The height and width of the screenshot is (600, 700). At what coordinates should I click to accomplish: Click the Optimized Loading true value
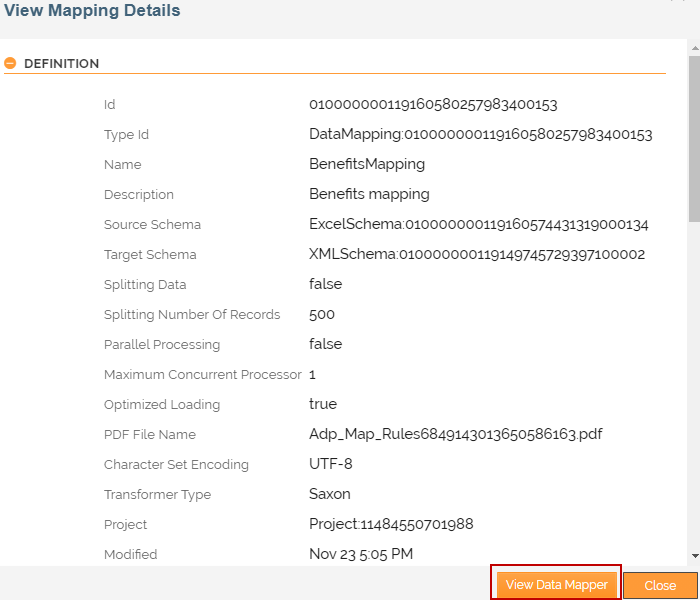(323, 404)
